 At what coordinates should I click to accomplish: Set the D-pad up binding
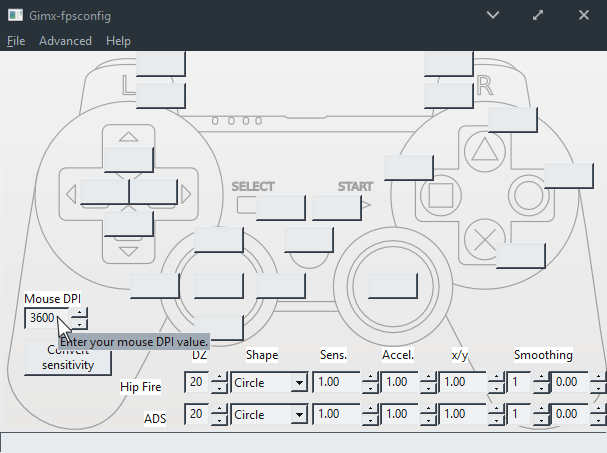[x=129, y=160]
